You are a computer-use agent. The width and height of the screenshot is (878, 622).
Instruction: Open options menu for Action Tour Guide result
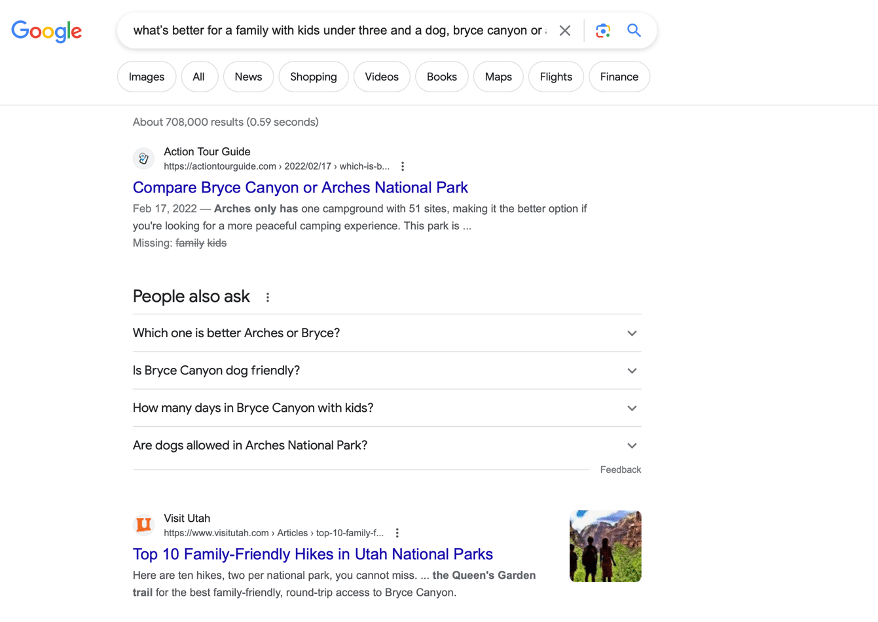[x=403, y=166]
